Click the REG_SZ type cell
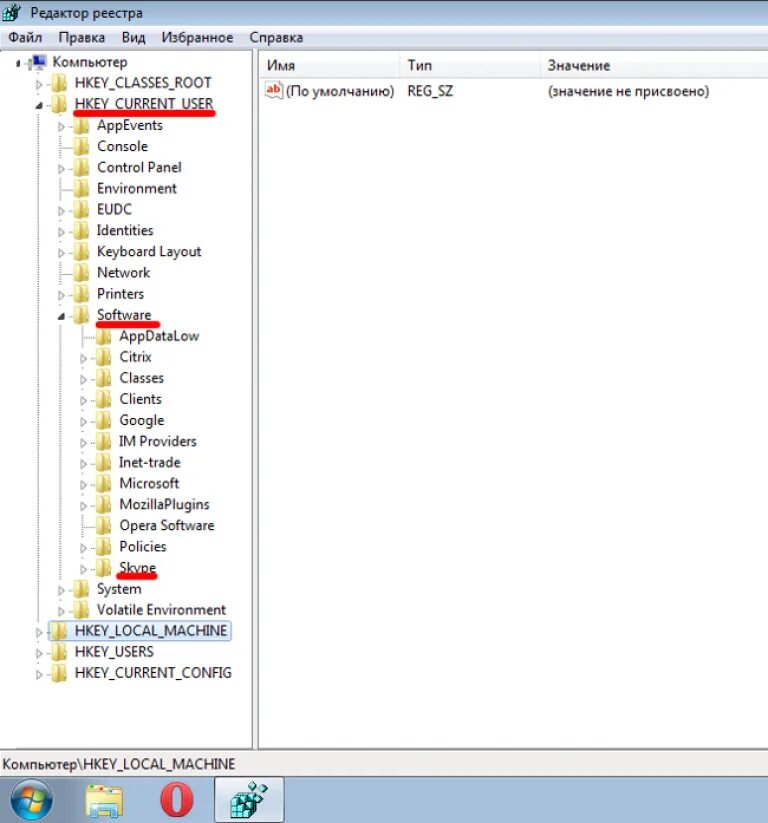The width and height of the screenshot is (768, 823). tap(430, 91)
